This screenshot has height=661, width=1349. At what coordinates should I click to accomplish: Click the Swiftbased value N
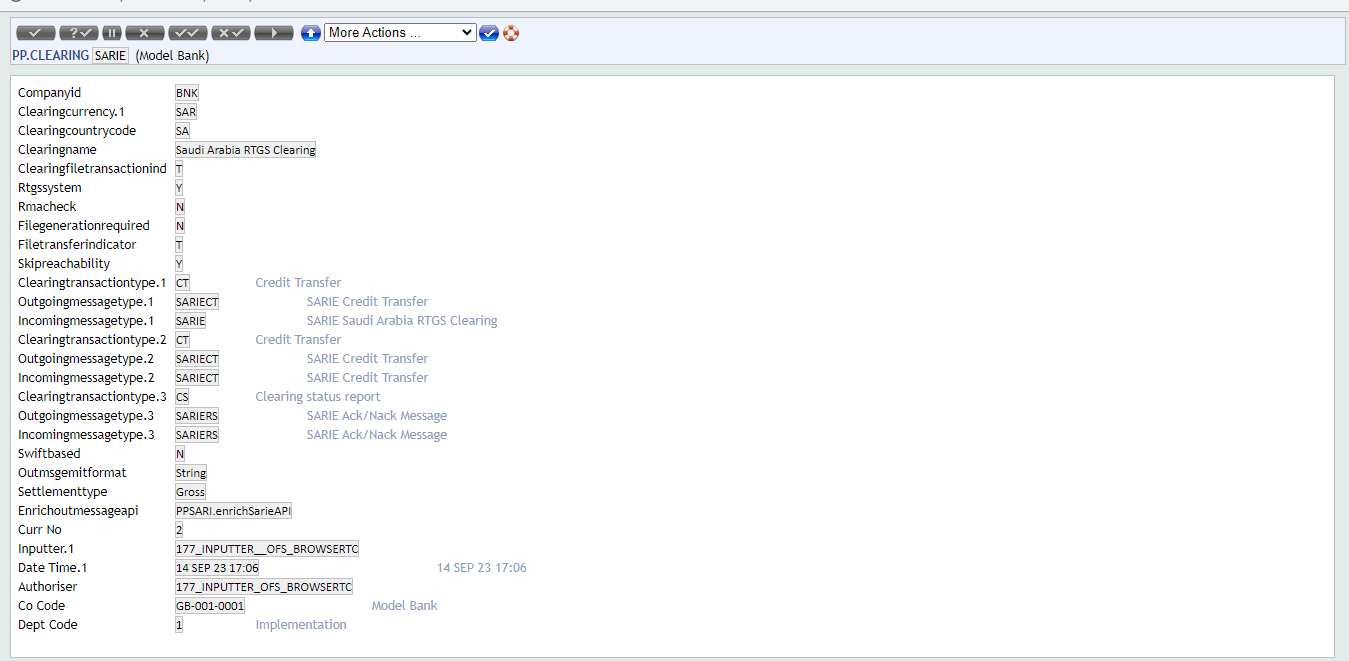(x=180, y=454)
